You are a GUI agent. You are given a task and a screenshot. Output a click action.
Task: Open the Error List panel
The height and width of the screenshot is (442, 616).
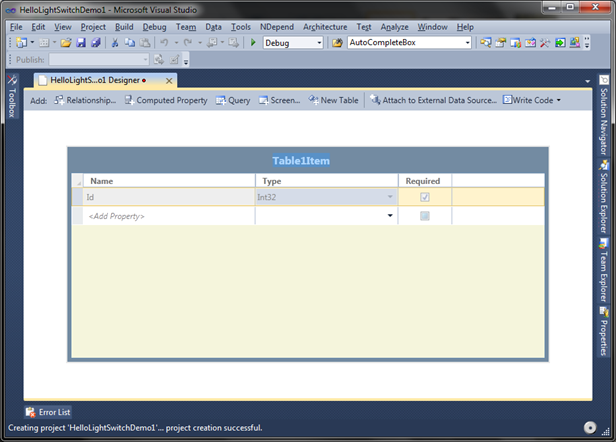pyautogui.click(x=48, y=412)
